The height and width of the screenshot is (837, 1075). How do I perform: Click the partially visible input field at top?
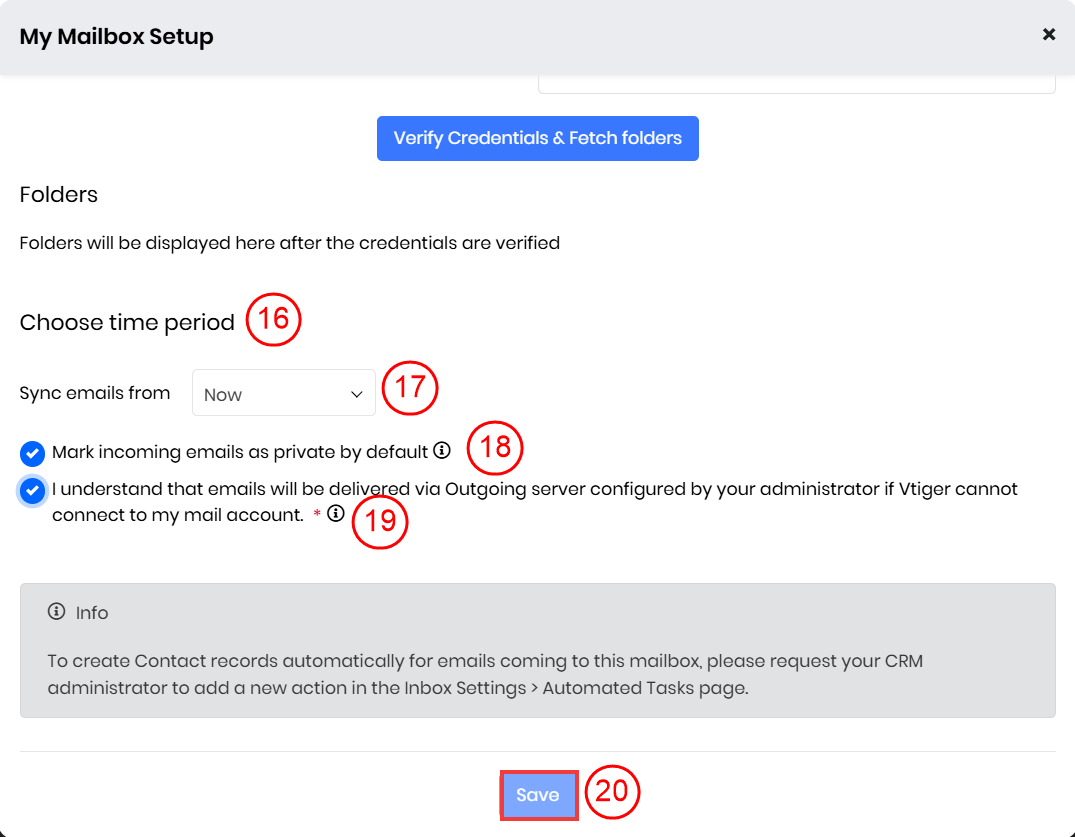click(x=796, y=83)
